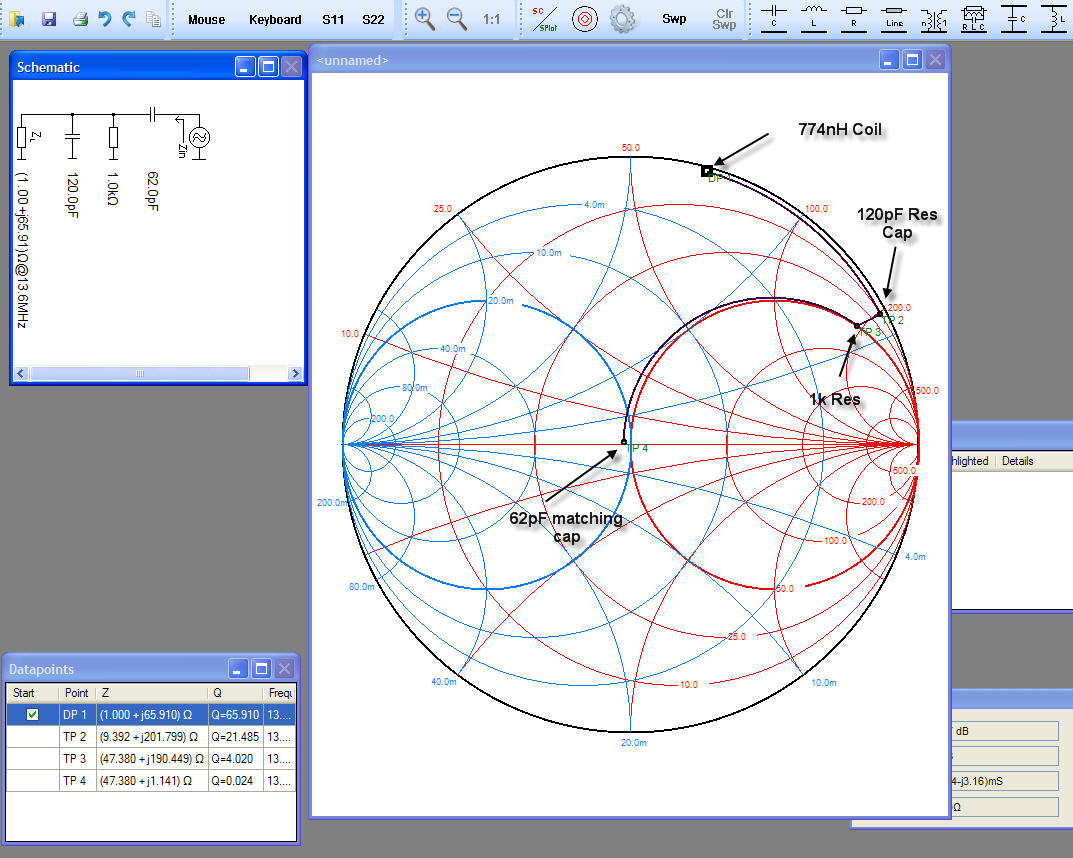
Task: Click the Swp sweep button
Action: [x=674, y=19]
